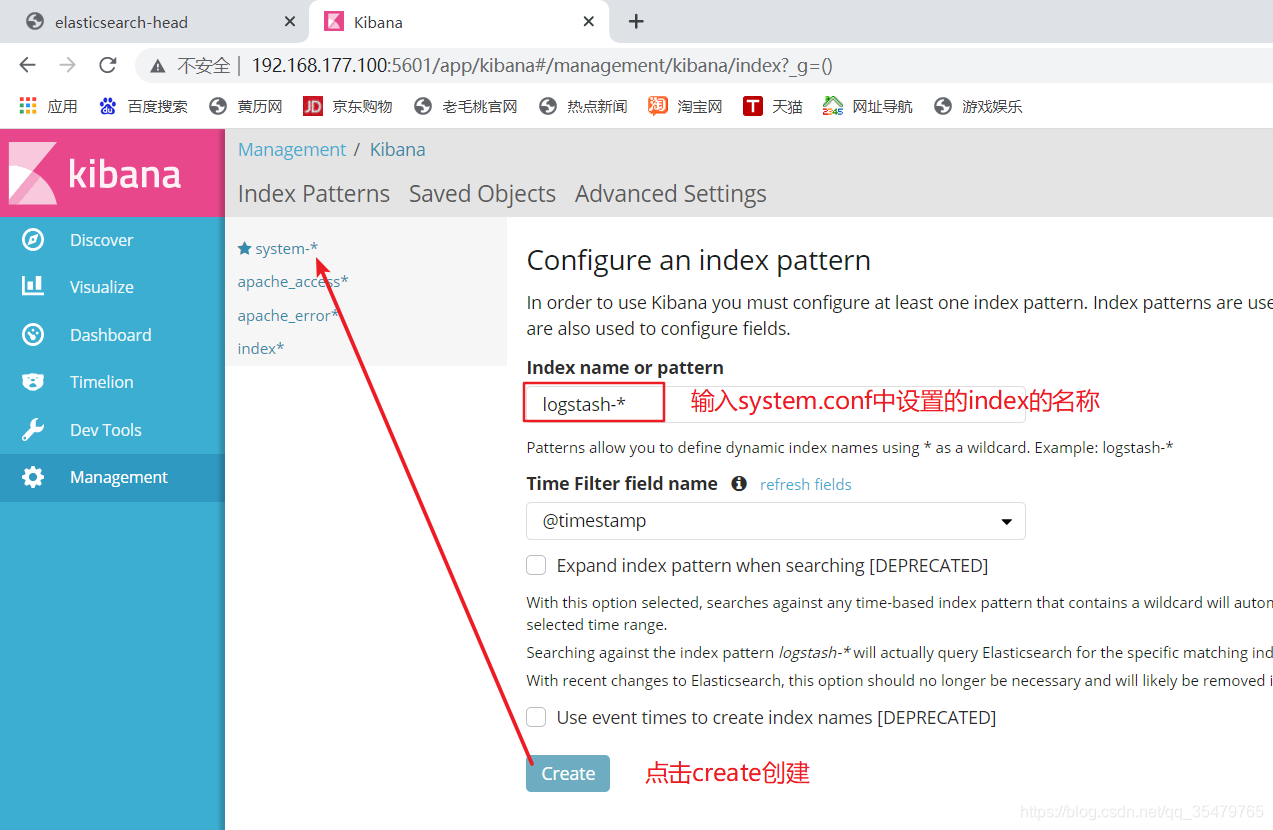Screen dimensions: 1273x830
Task: Click the 'Time Filter field name' label
Action: (x=622, y=483)
